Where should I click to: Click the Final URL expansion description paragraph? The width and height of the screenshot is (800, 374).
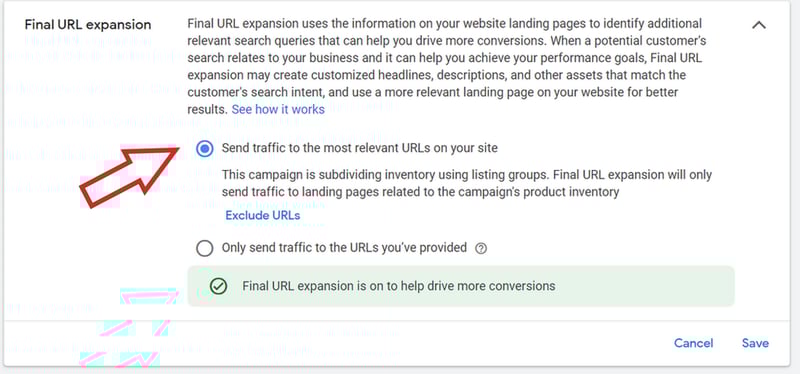pyautogui.click(x=446, y=67)
